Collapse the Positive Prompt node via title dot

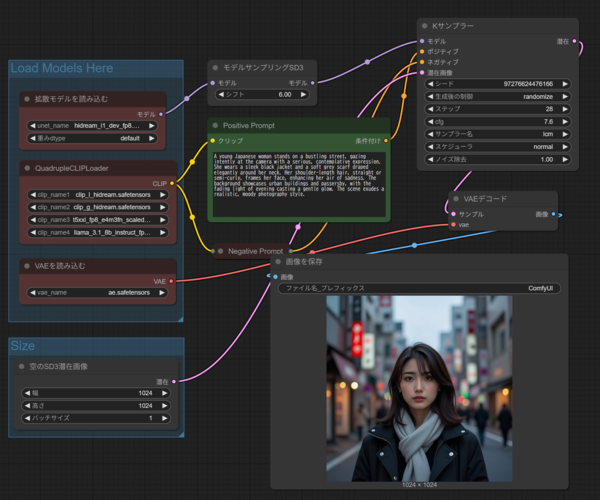pyautogui.click(x=217, y=126)
